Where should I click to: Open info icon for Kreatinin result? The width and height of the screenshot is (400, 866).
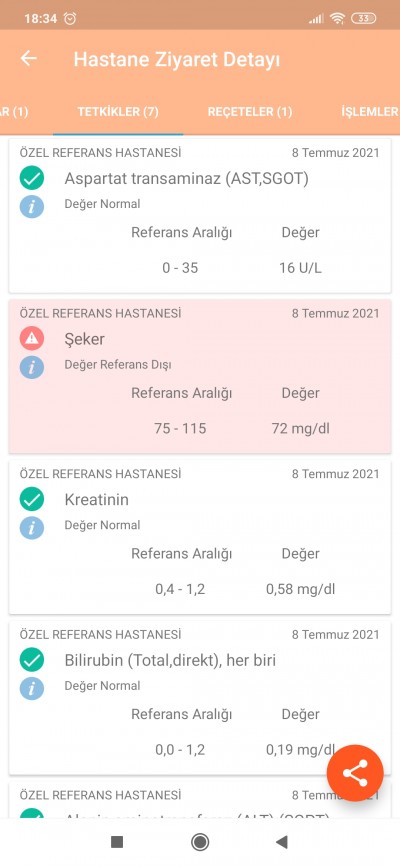pyautogui.click(x=32, y=527)
